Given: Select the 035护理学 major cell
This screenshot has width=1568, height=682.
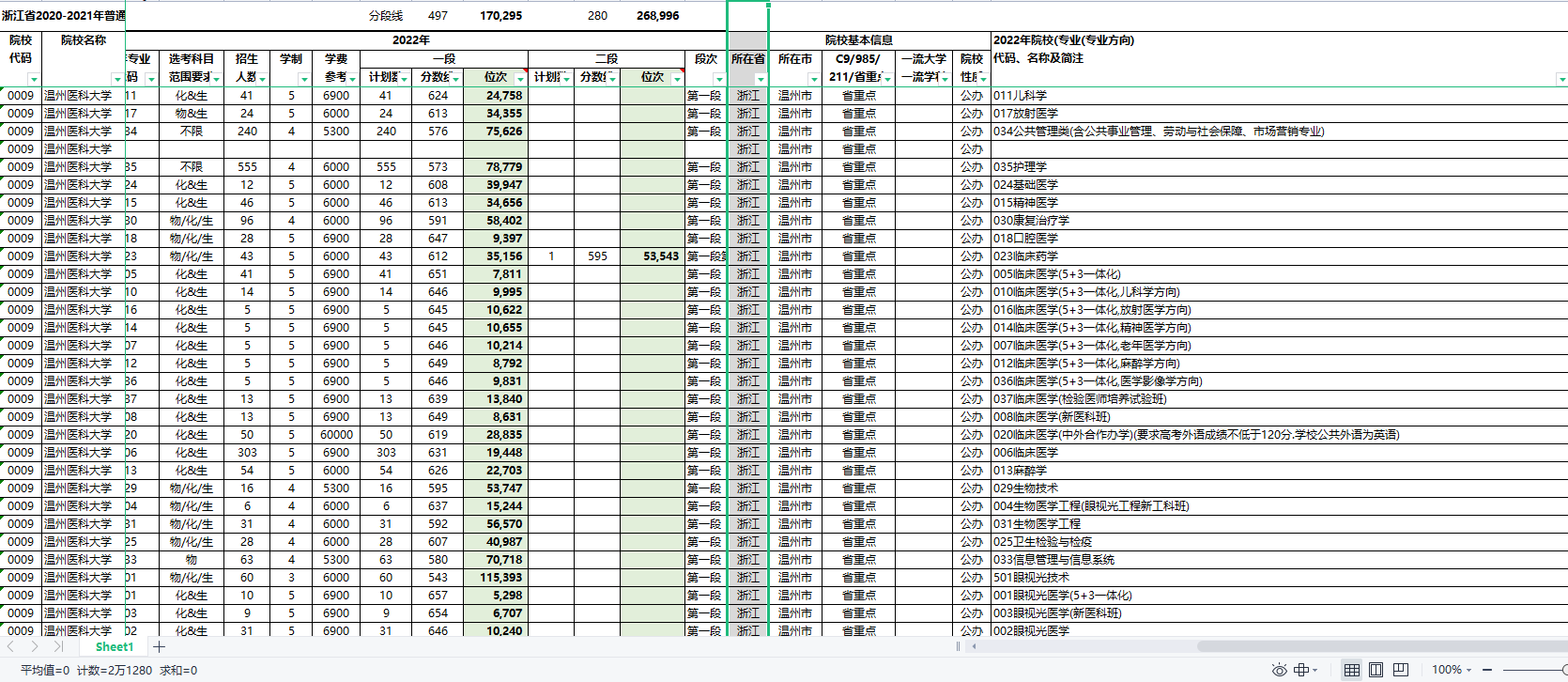Looking at the screenshot, I should point(1279,167).
